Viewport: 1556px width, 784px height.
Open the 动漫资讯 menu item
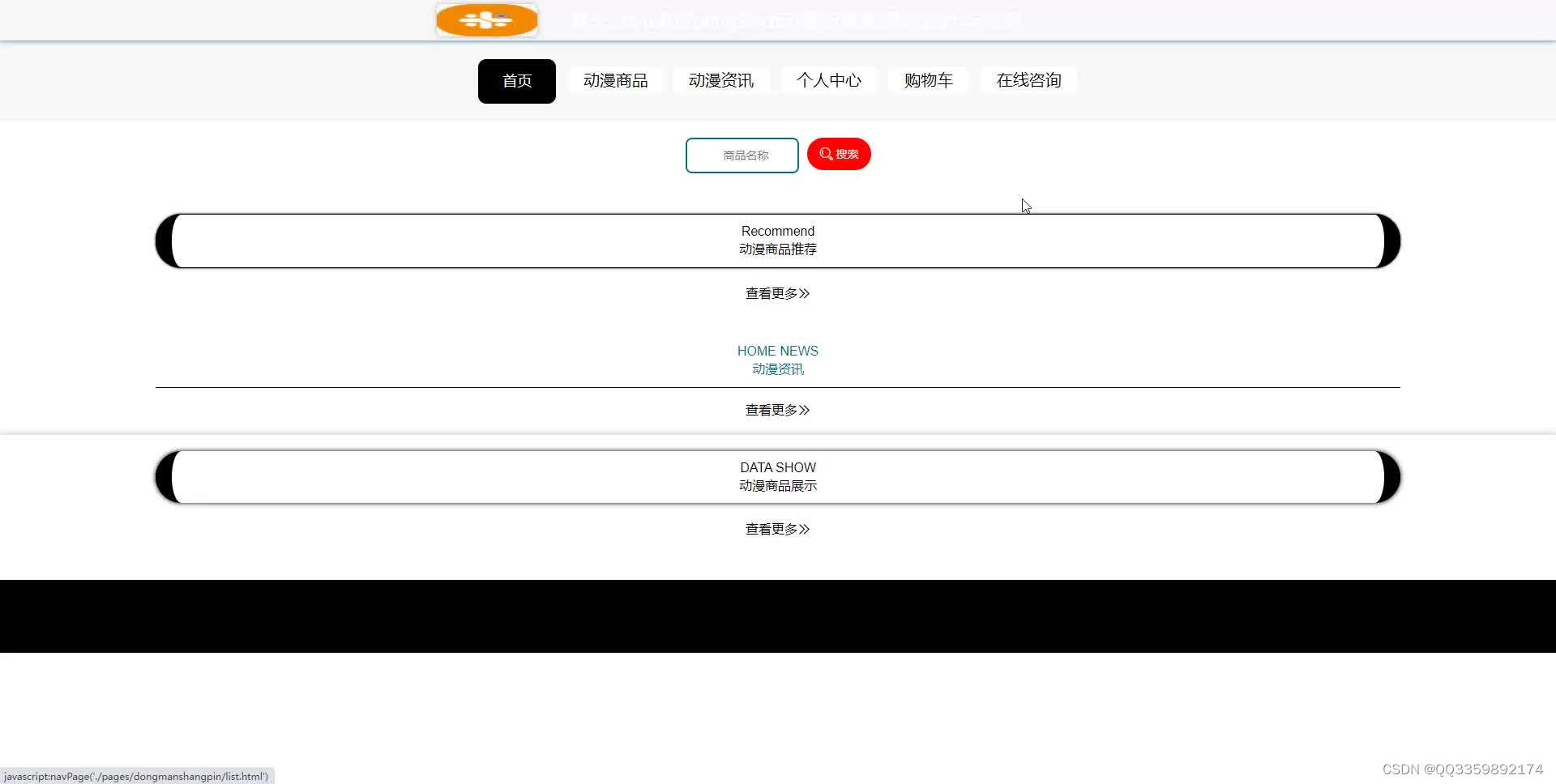click(x=721, y=80)
